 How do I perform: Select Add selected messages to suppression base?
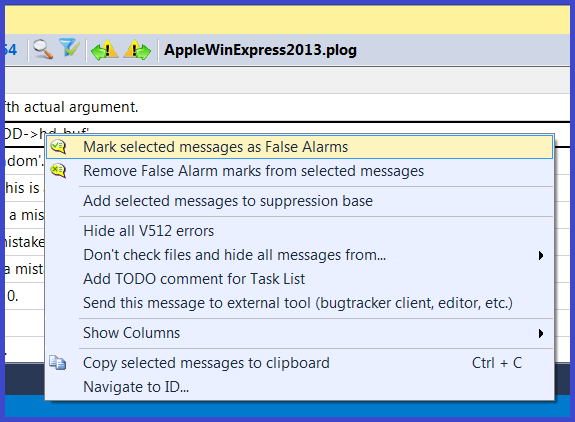(300, 201)
